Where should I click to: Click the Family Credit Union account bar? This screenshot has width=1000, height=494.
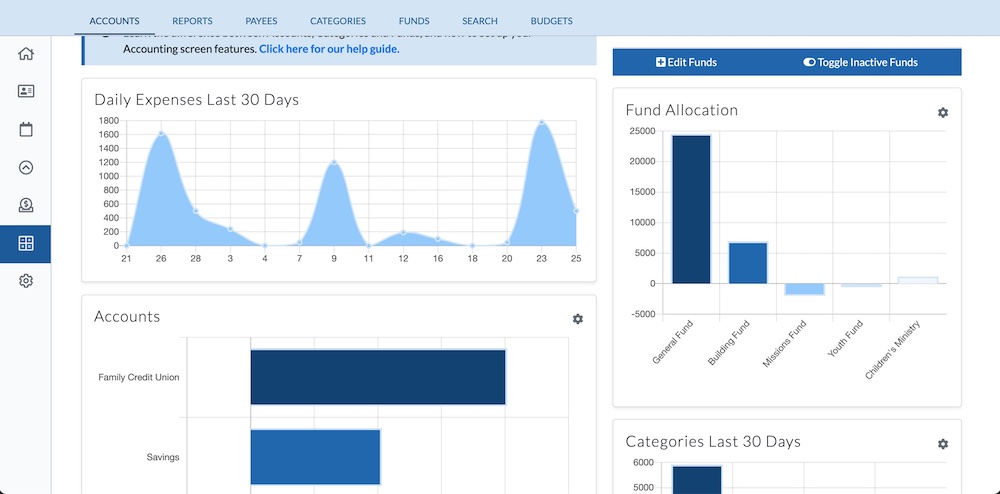(378, 377)
